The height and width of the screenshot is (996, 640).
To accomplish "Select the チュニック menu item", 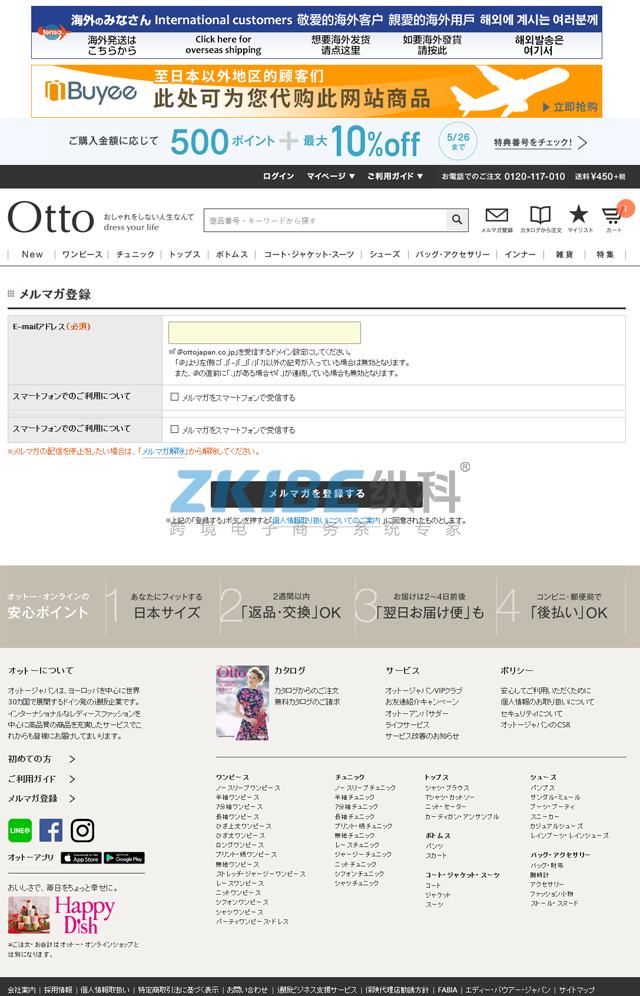I will coord(135,254).
